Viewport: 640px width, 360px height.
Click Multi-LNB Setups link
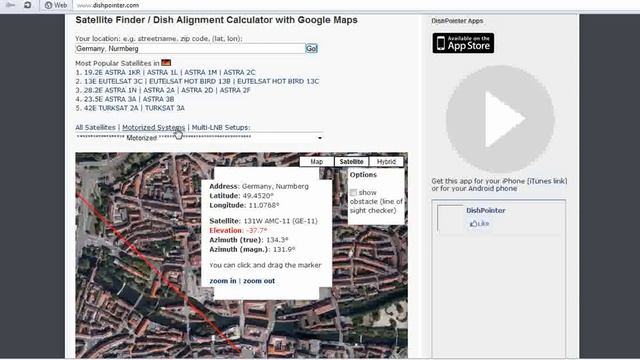pos(221,127)
